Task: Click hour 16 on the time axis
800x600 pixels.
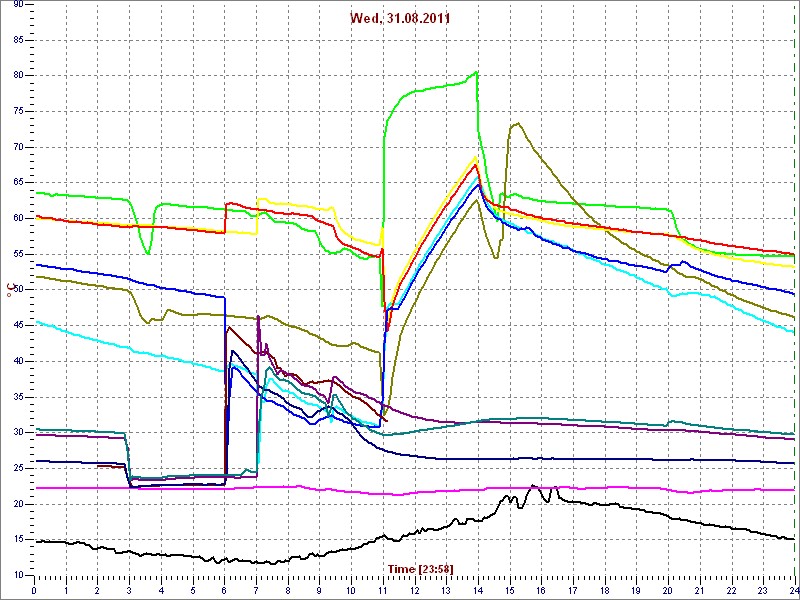Action: [541, 591]
